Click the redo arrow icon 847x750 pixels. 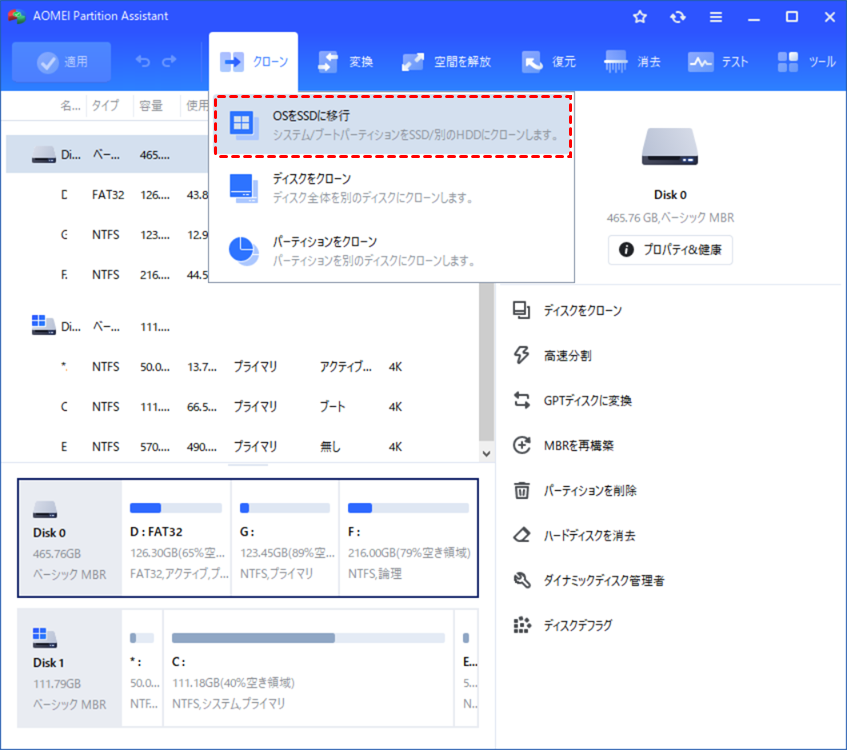[170, 61]
